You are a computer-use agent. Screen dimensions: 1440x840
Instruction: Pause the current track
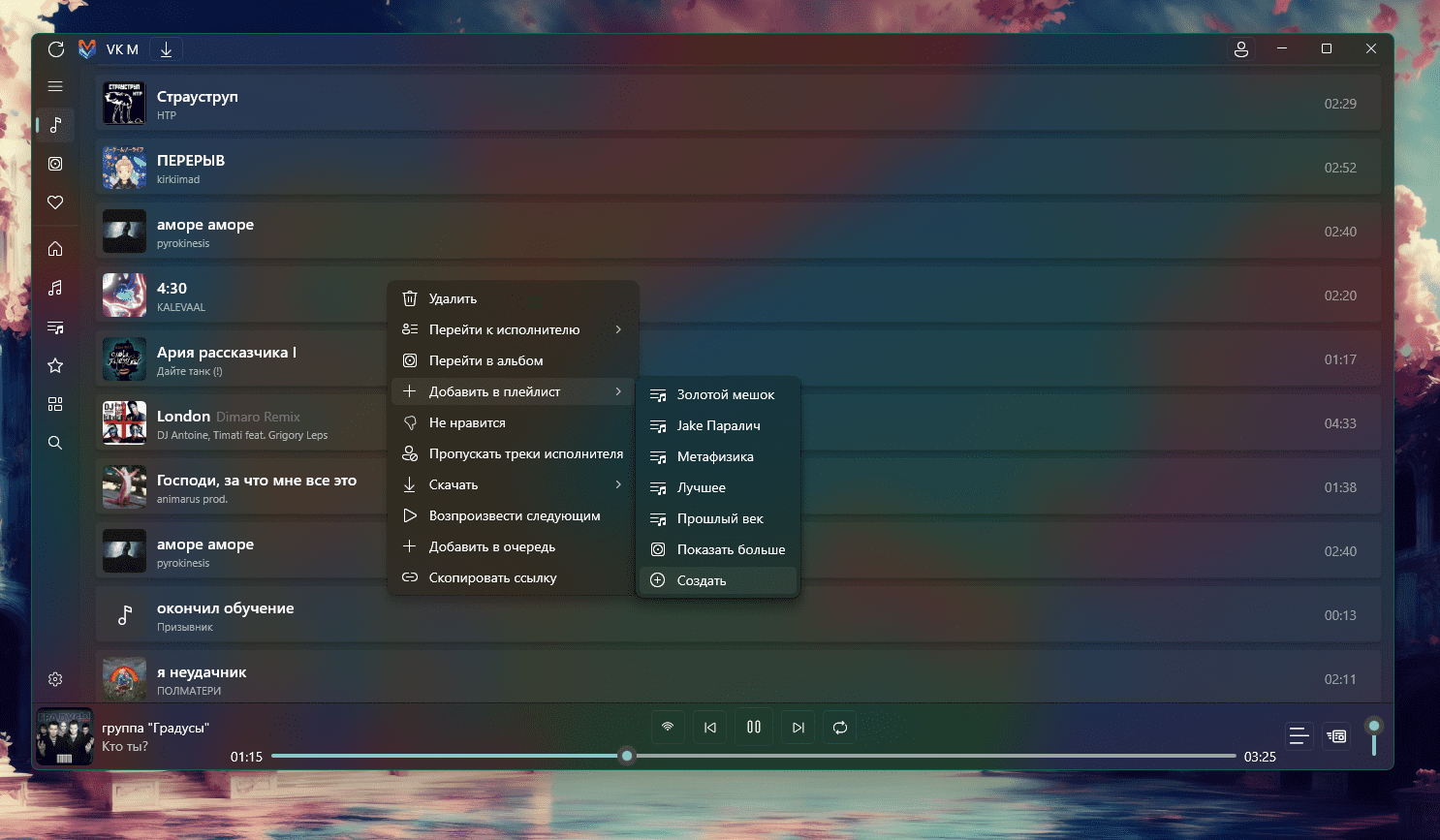pyautogui.click(x=754, y=727)
